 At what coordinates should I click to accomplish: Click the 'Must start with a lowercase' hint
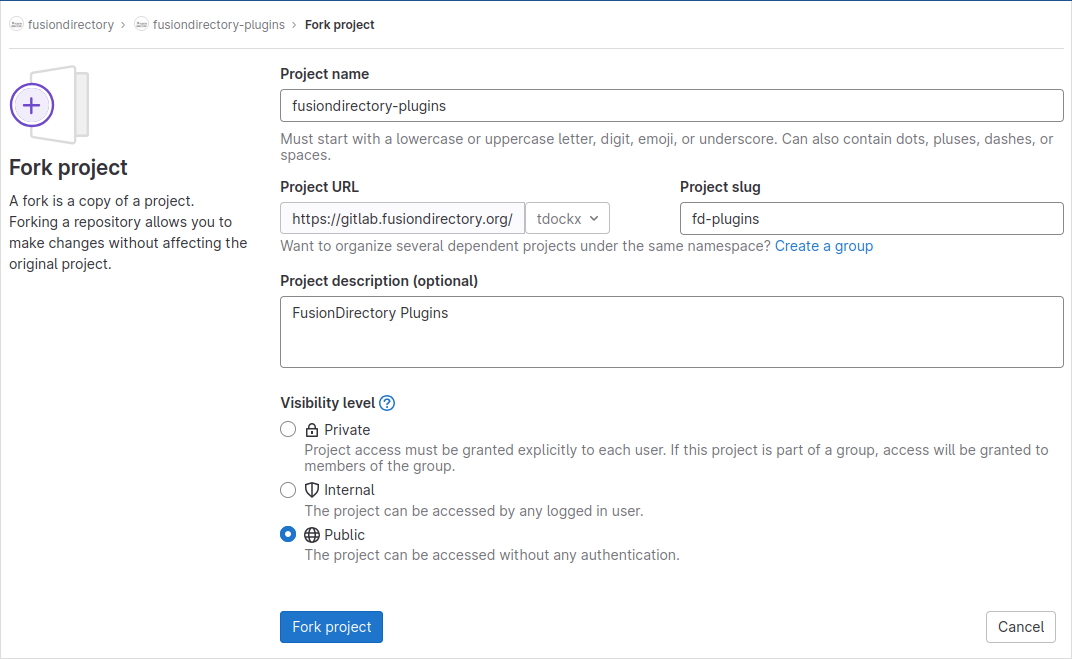click(x=667, y=147)
